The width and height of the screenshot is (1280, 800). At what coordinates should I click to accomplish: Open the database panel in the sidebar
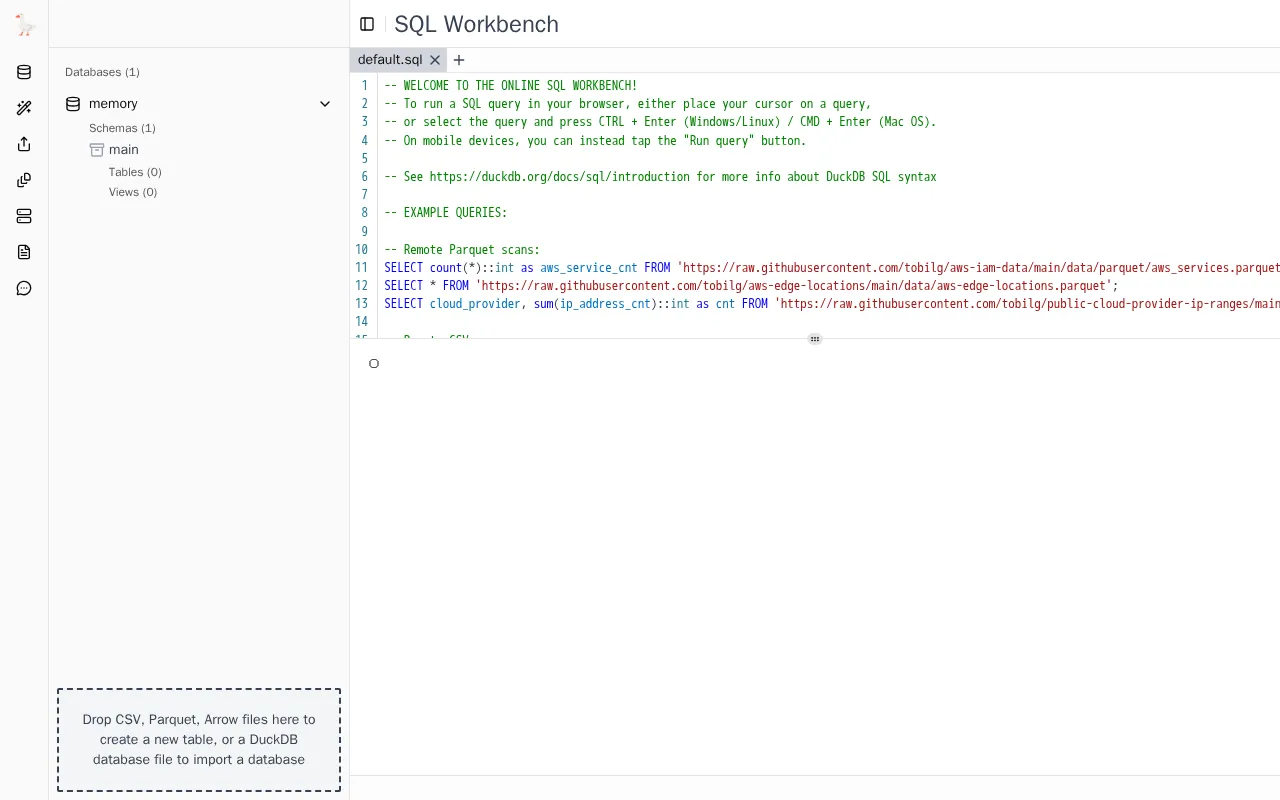[x=24, y=72]
